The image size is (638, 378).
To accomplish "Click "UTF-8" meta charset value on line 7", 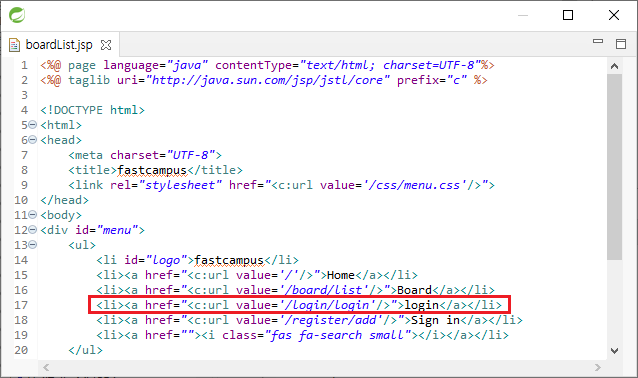I will point(191,155).
